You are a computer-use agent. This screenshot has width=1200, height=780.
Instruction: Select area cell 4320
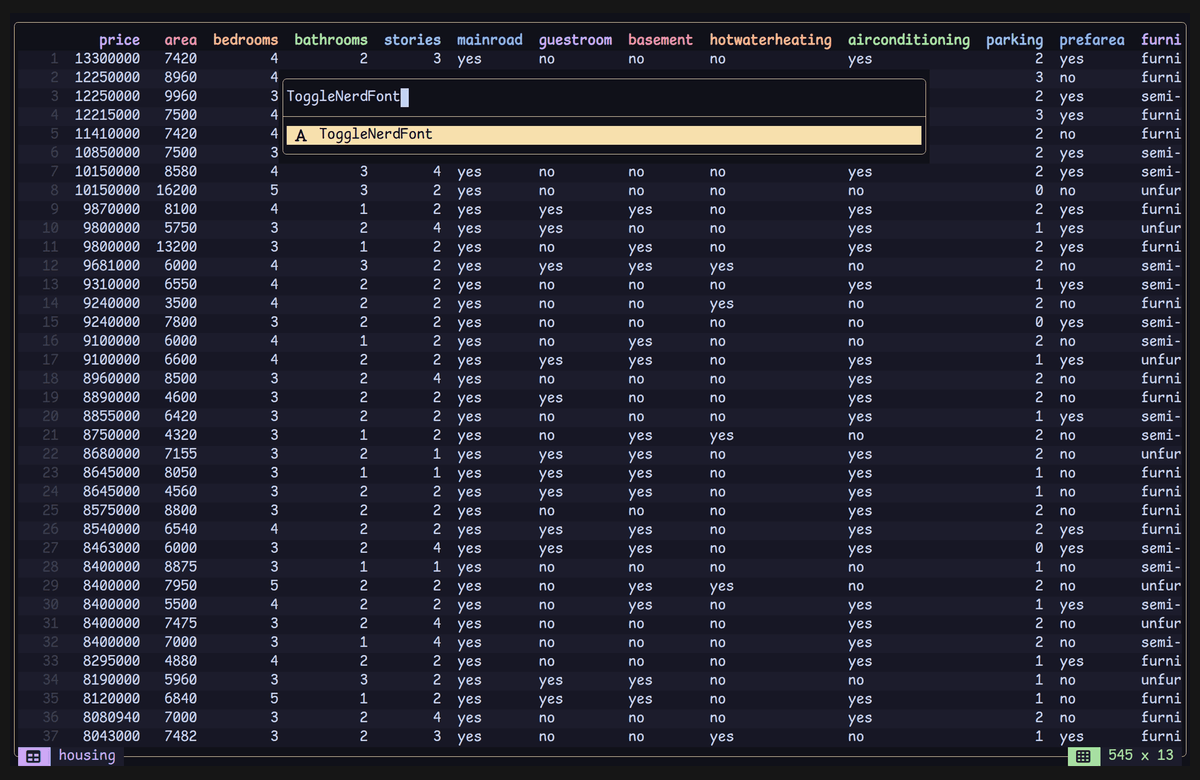181,435
